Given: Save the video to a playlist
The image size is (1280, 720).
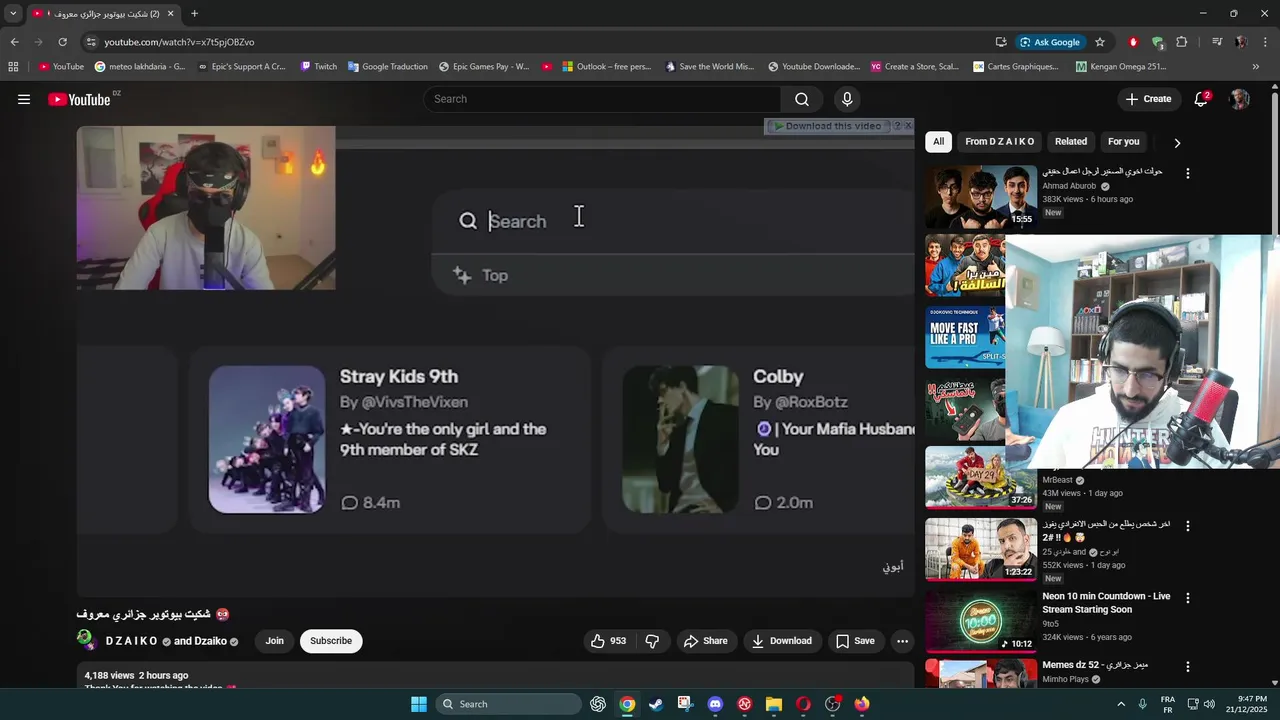Looking at the screenshot, I should (x=856, y=641).
